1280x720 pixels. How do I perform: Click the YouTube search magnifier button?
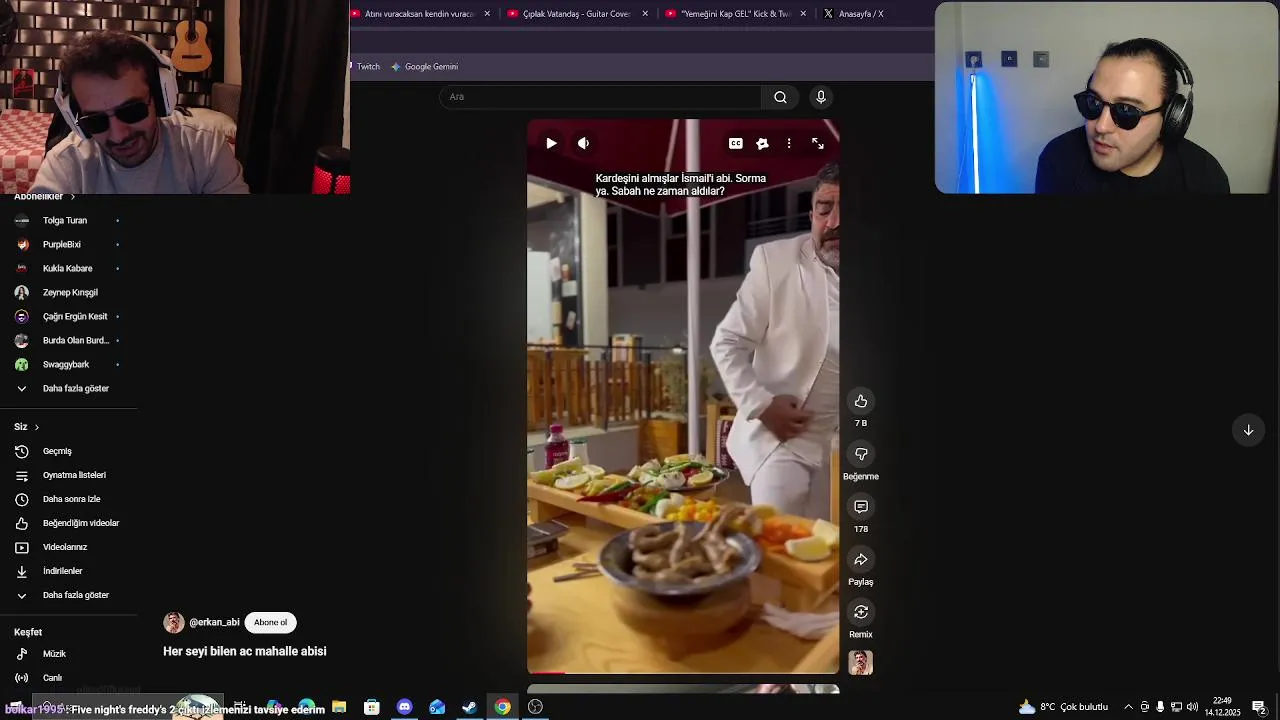780,97
